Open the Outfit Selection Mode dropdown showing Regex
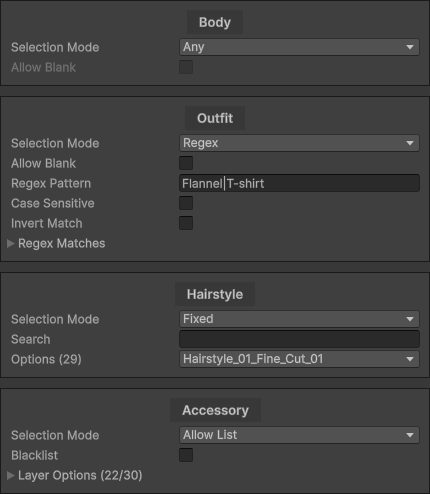The height and width of the screenshot is (494, 430). (299, 143)
